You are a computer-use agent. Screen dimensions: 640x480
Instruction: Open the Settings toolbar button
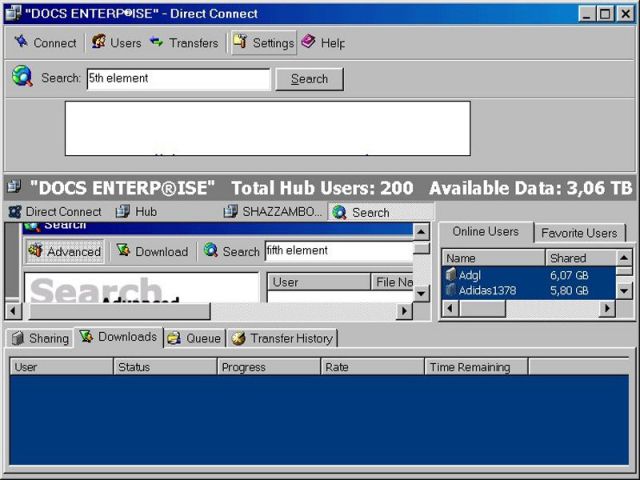point(263,43)
